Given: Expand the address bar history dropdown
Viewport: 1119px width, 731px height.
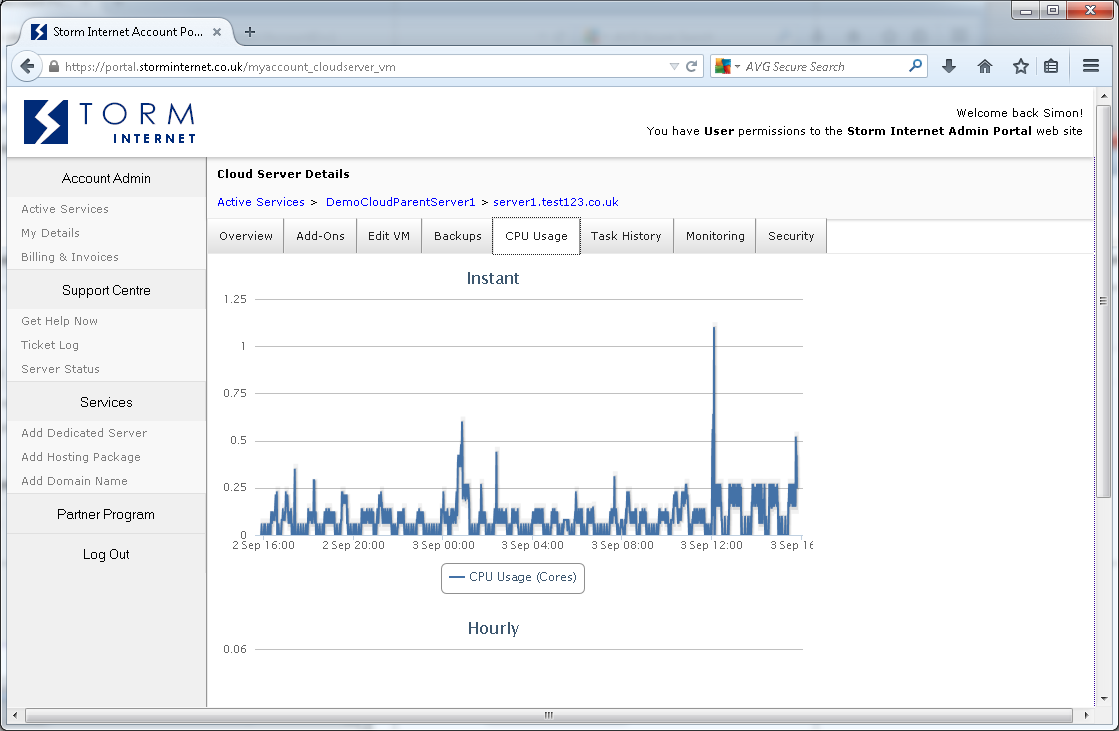Looking at the screenshot, I should 673,65.
